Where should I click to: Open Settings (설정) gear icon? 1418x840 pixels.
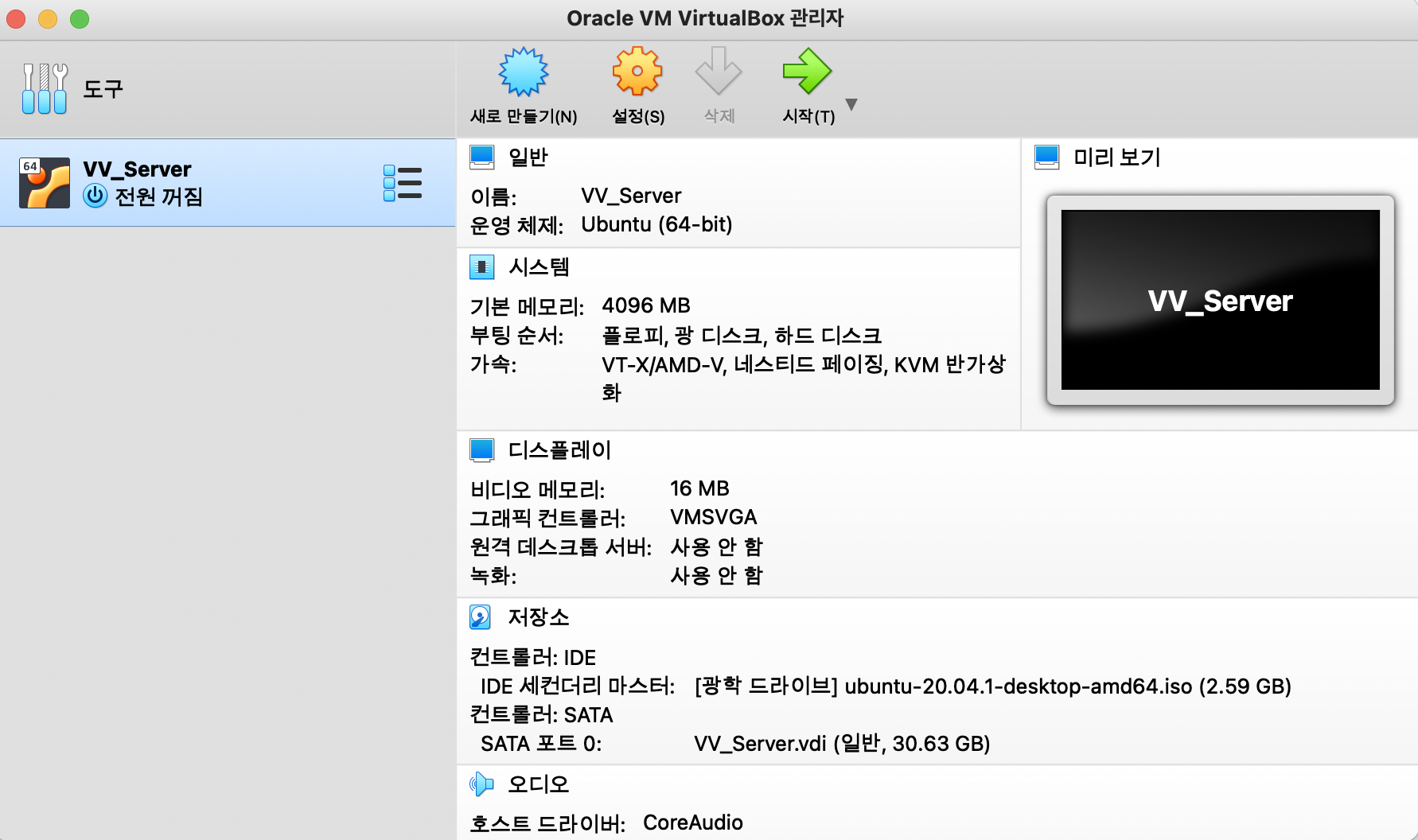[637, 72]
